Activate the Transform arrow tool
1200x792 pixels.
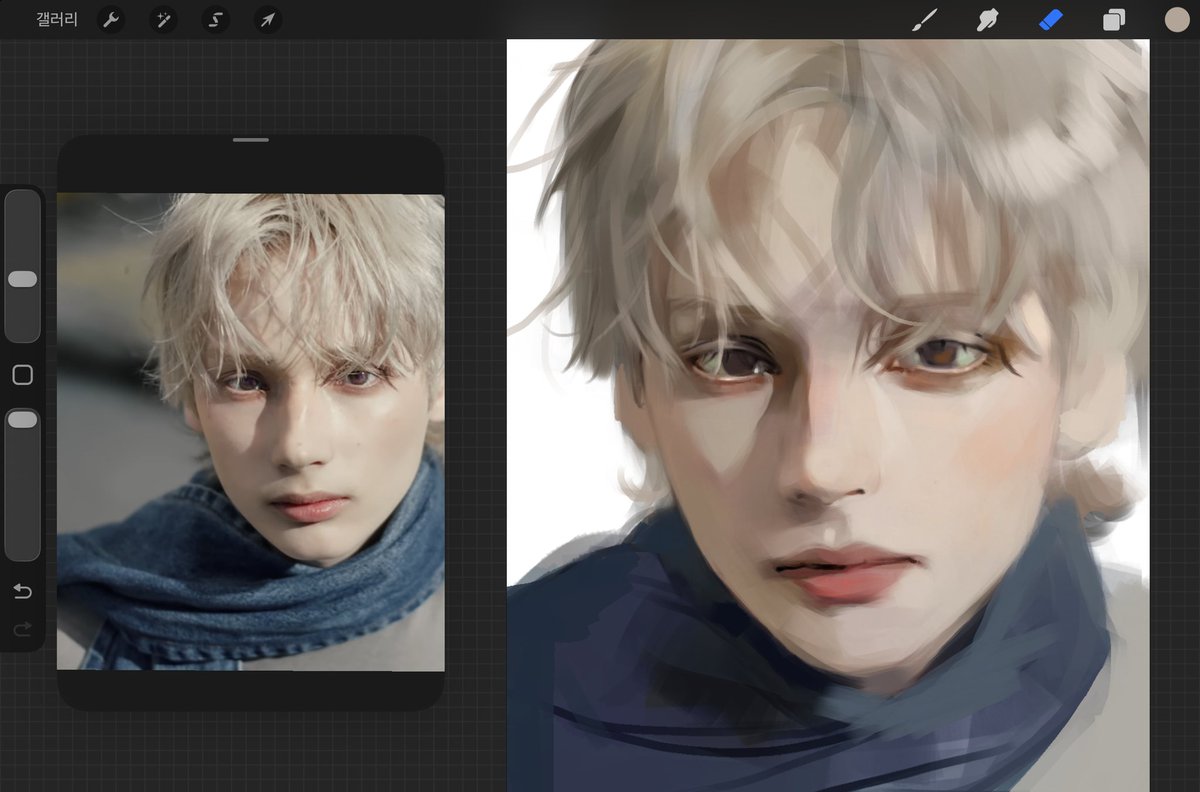tap(267, 20)
